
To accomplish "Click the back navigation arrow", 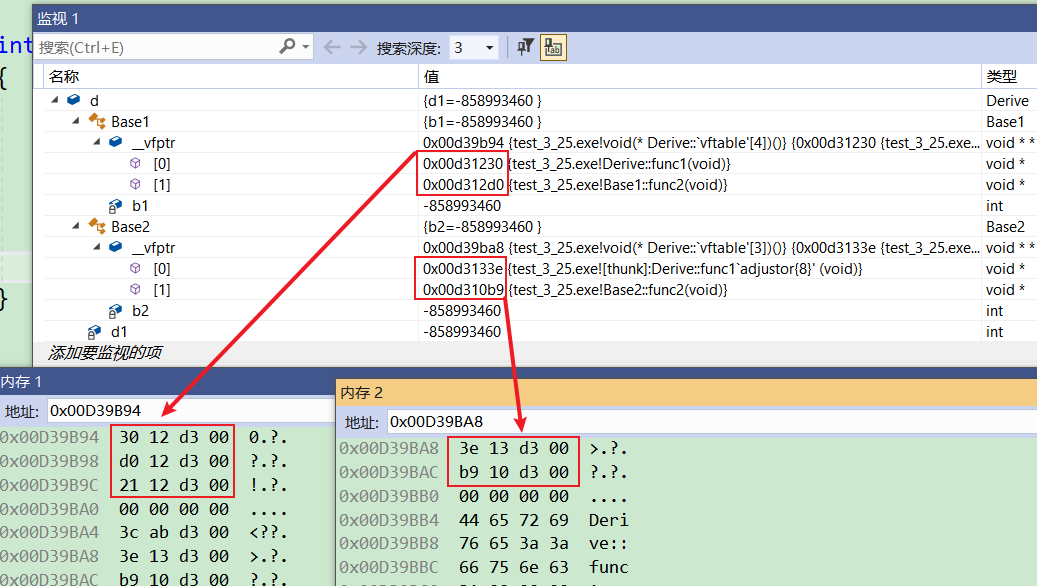I will point(332,47).
